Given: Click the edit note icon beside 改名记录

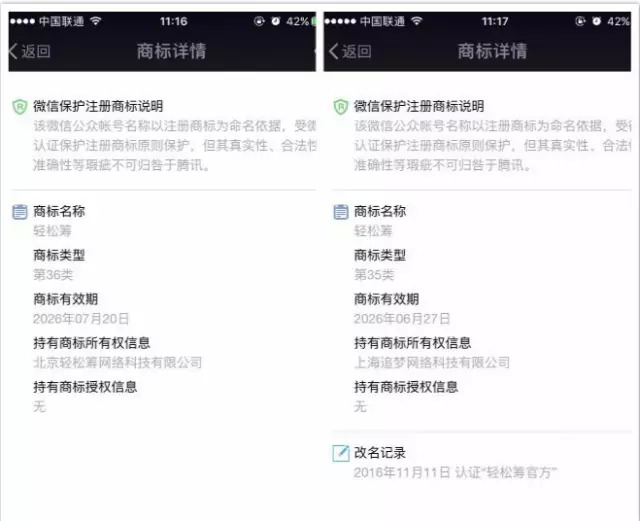Looking at the screenshot, I should (341, 453).
